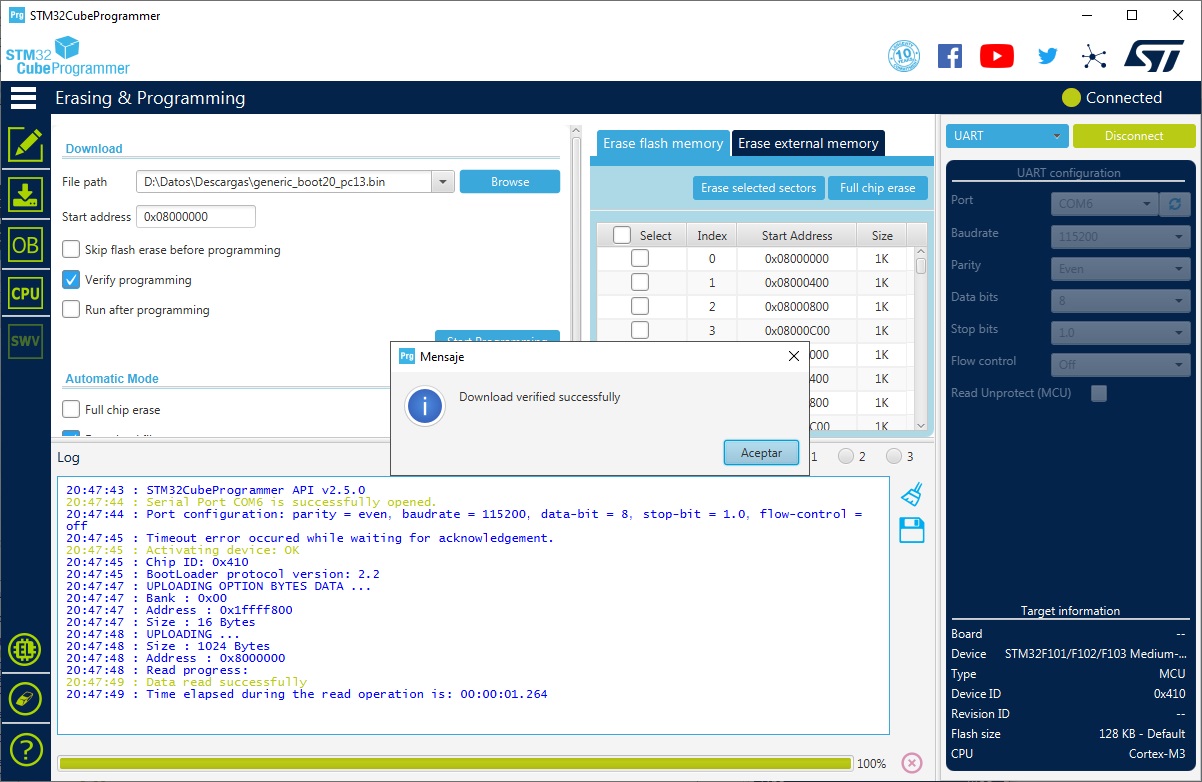The height and width of the screenshot is (782, 1202).
Task: Open the Baudrate 115200 dropdown
Action: coord(1121,237)
